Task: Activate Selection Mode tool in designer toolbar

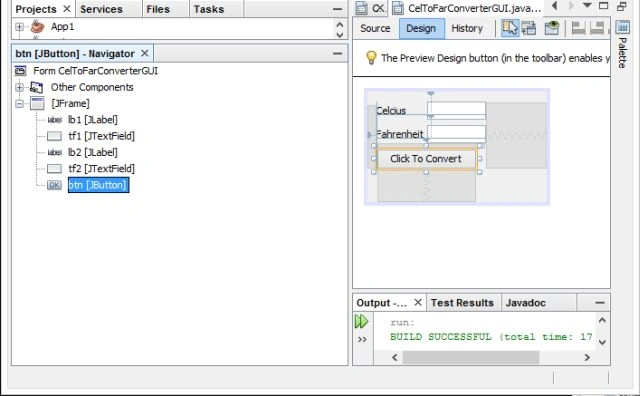Action: [510, 28]
